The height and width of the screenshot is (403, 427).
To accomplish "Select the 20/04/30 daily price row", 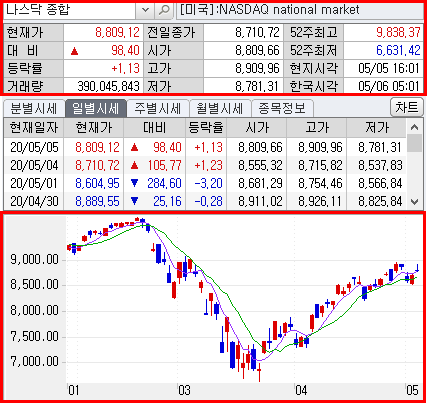I will pos(205,201).
